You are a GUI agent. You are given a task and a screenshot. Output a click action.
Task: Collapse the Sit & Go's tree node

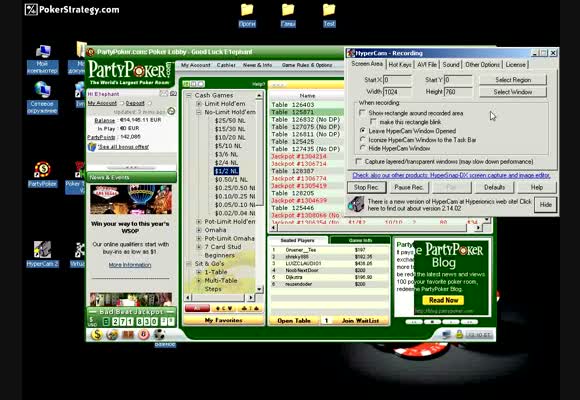(x=189, y=263)
